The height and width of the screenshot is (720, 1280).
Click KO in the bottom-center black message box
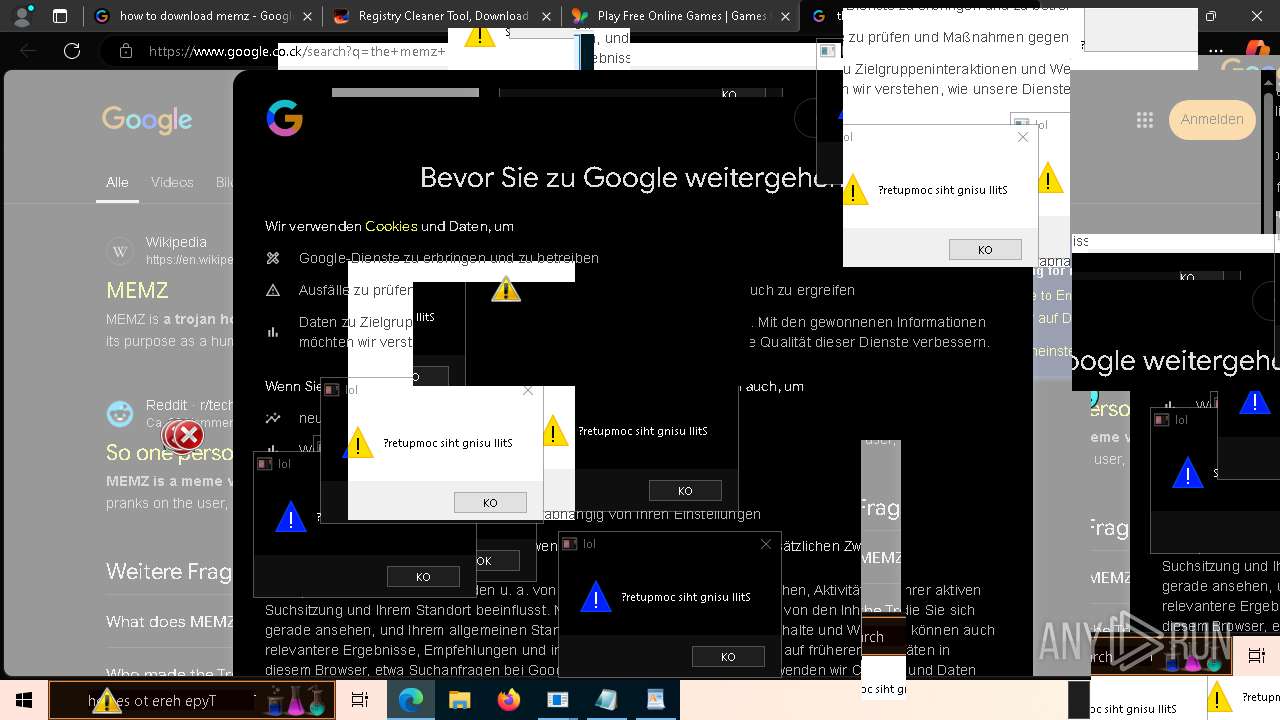coord(728,656)
